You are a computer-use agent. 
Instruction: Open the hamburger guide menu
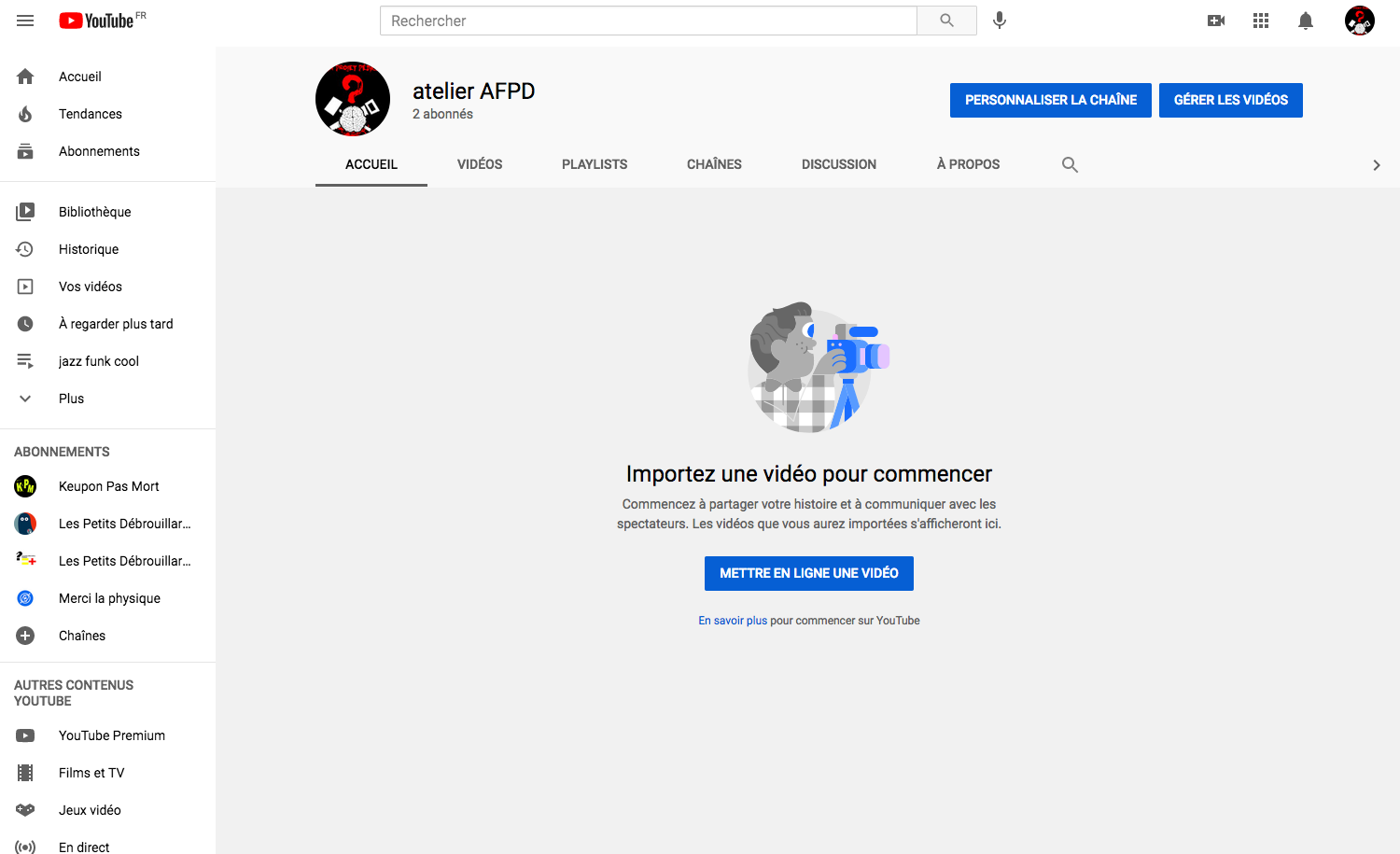point(25,21)
